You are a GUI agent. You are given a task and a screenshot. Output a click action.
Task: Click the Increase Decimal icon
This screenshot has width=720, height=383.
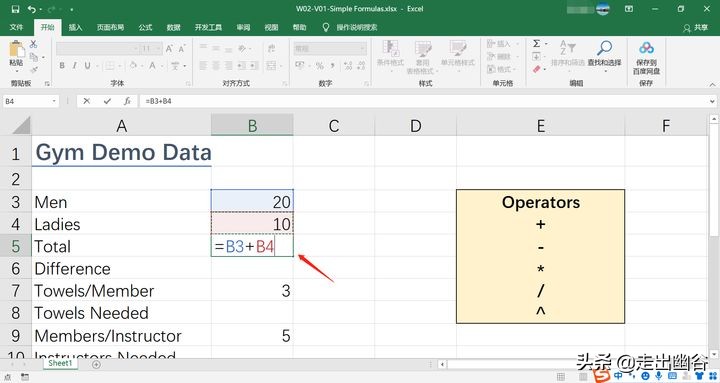point(348,66)
